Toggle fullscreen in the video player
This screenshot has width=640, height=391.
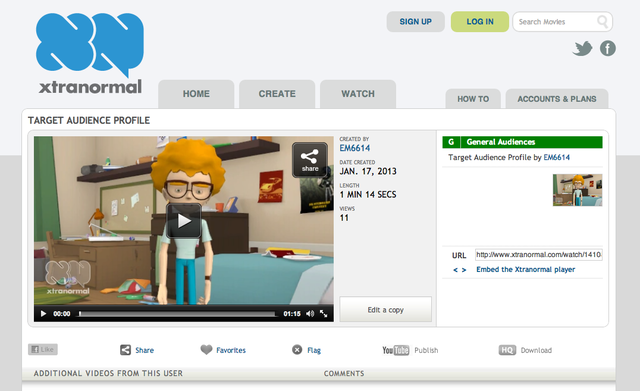coord(324,313)
